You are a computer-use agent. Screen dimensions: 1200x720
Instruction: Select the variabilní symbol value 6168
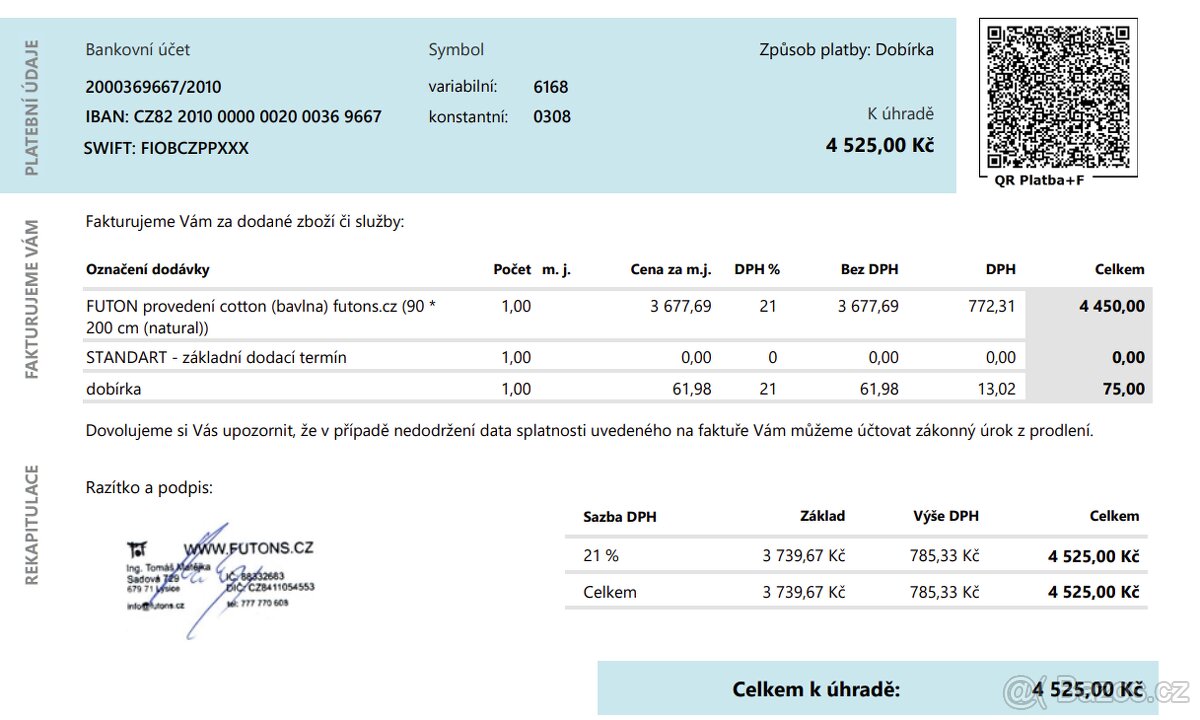550,87
